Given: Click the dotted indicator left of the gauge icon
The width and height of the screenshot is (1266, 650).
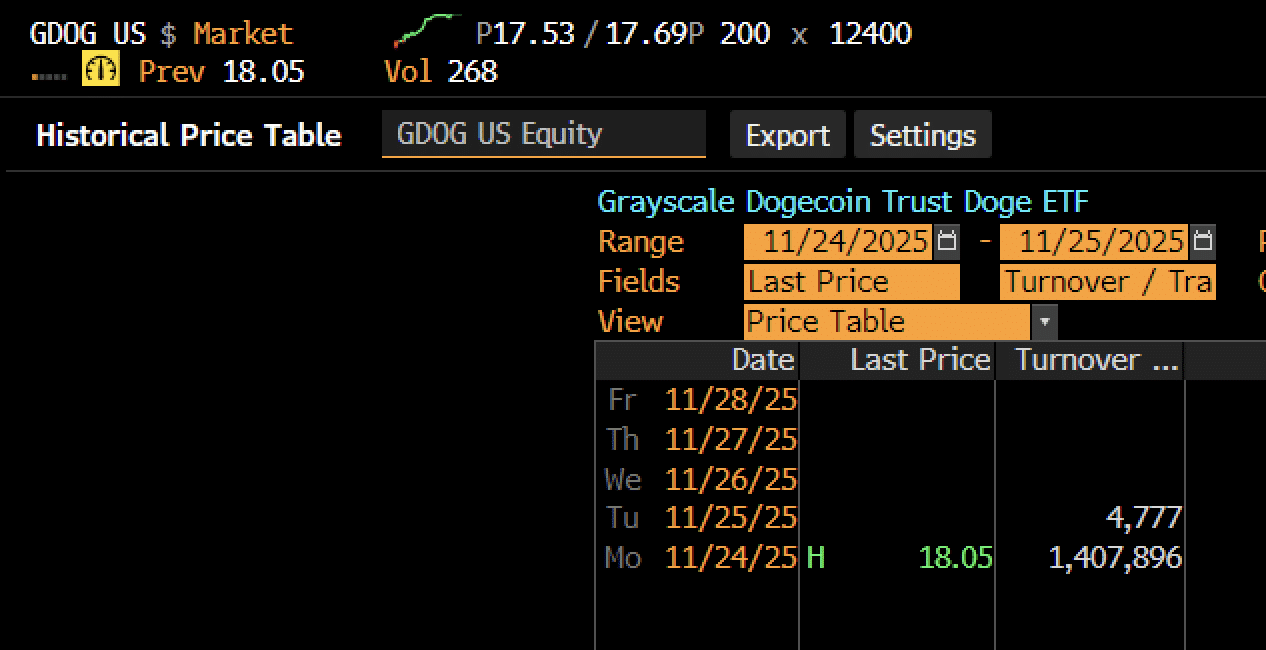Looking at the screenshot, I should pos(49,74).
